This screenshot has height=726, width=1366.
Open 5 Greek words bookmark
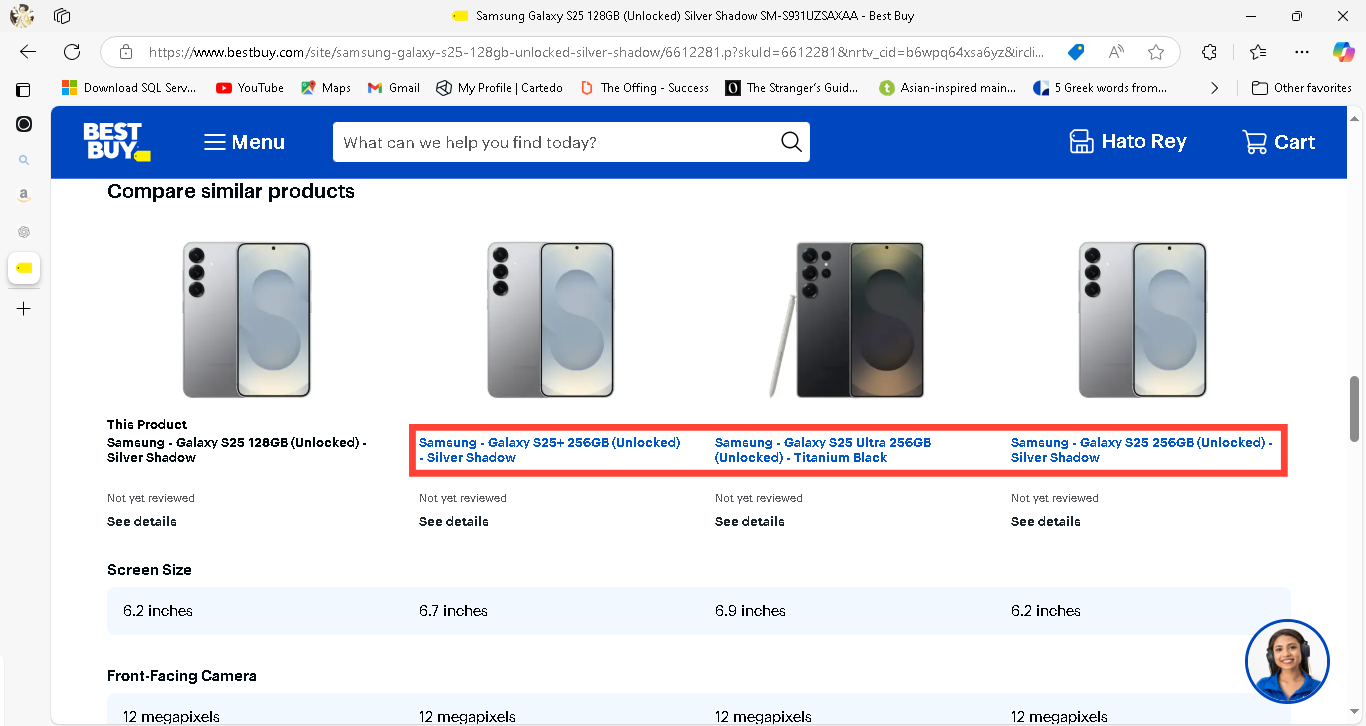pos(1100,88)
